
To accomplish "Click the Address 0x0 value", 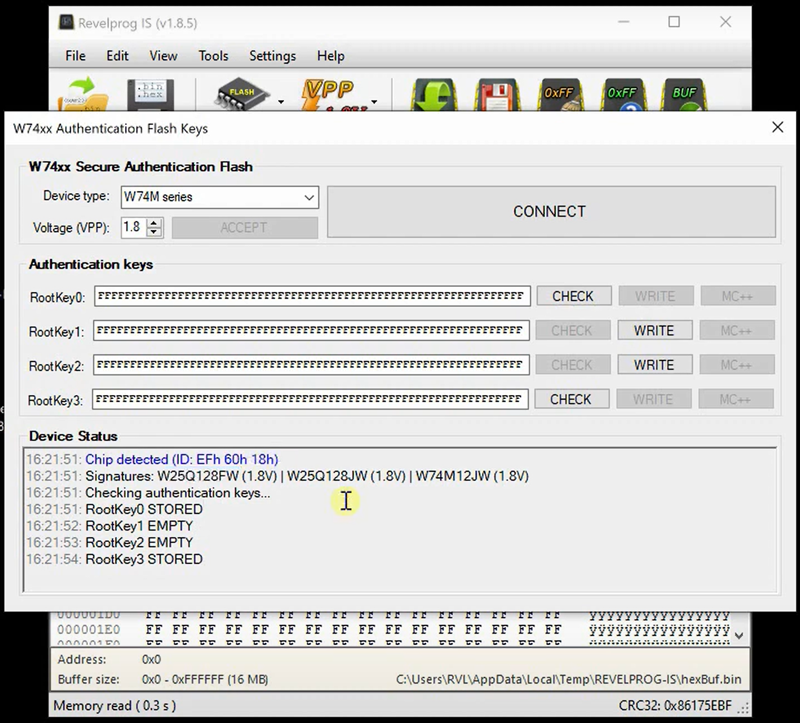I will pyautogui.click(x=152, y=660).
